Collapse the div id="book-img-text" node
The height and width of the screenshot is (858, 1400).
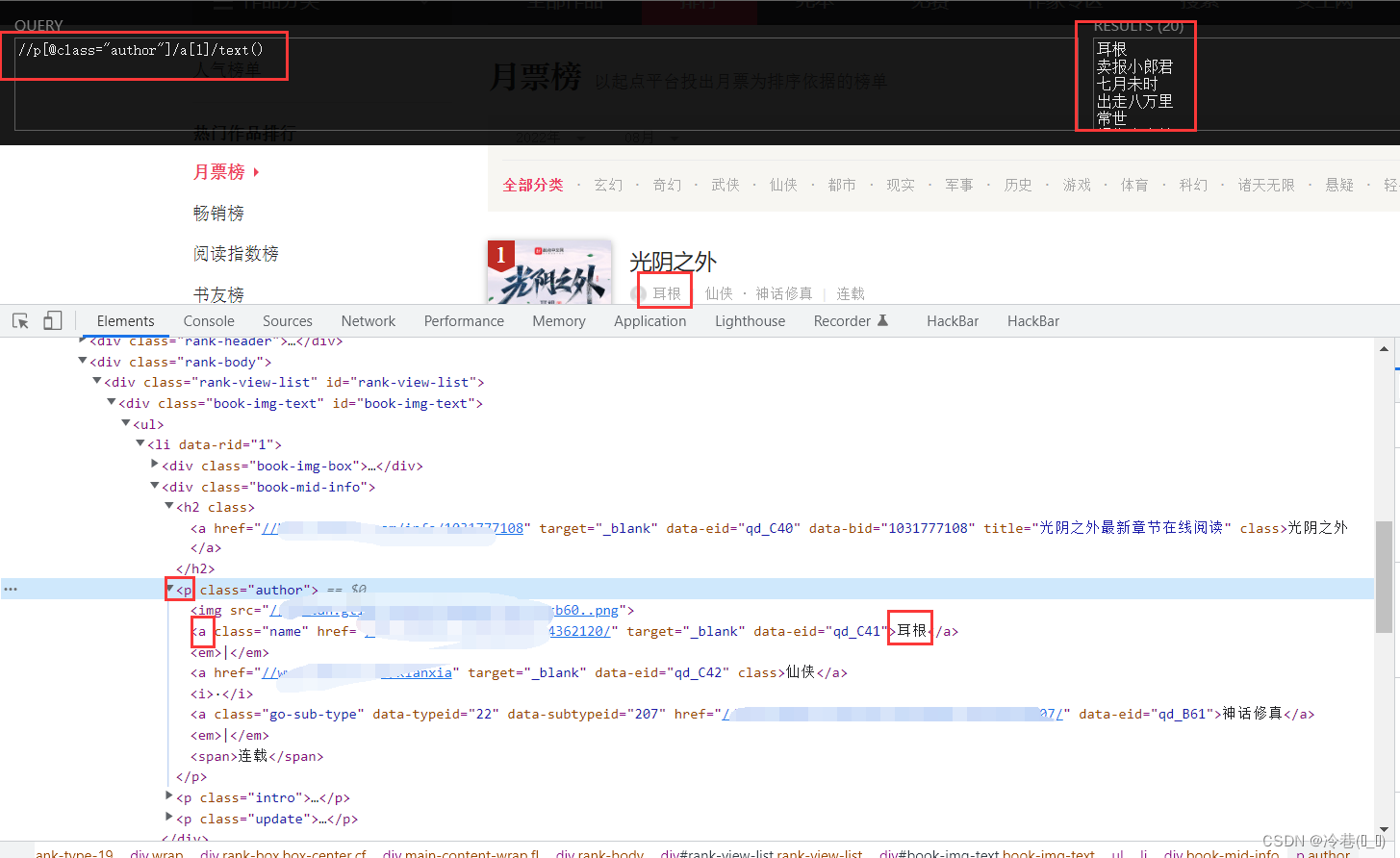[x=111, y=402]
